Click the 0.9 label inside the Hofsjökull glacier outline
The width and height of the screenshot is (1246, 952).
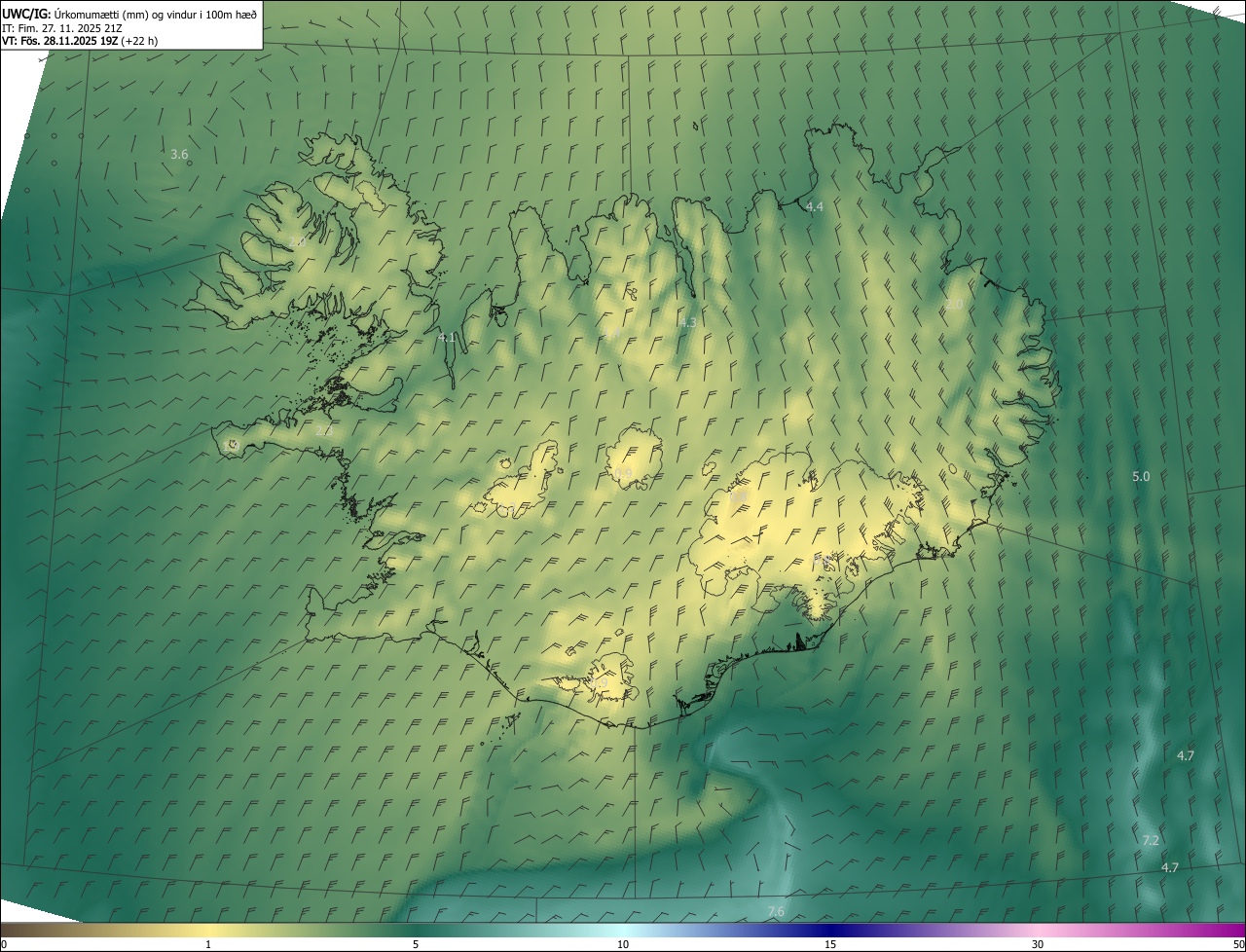[x=623, y=473]
